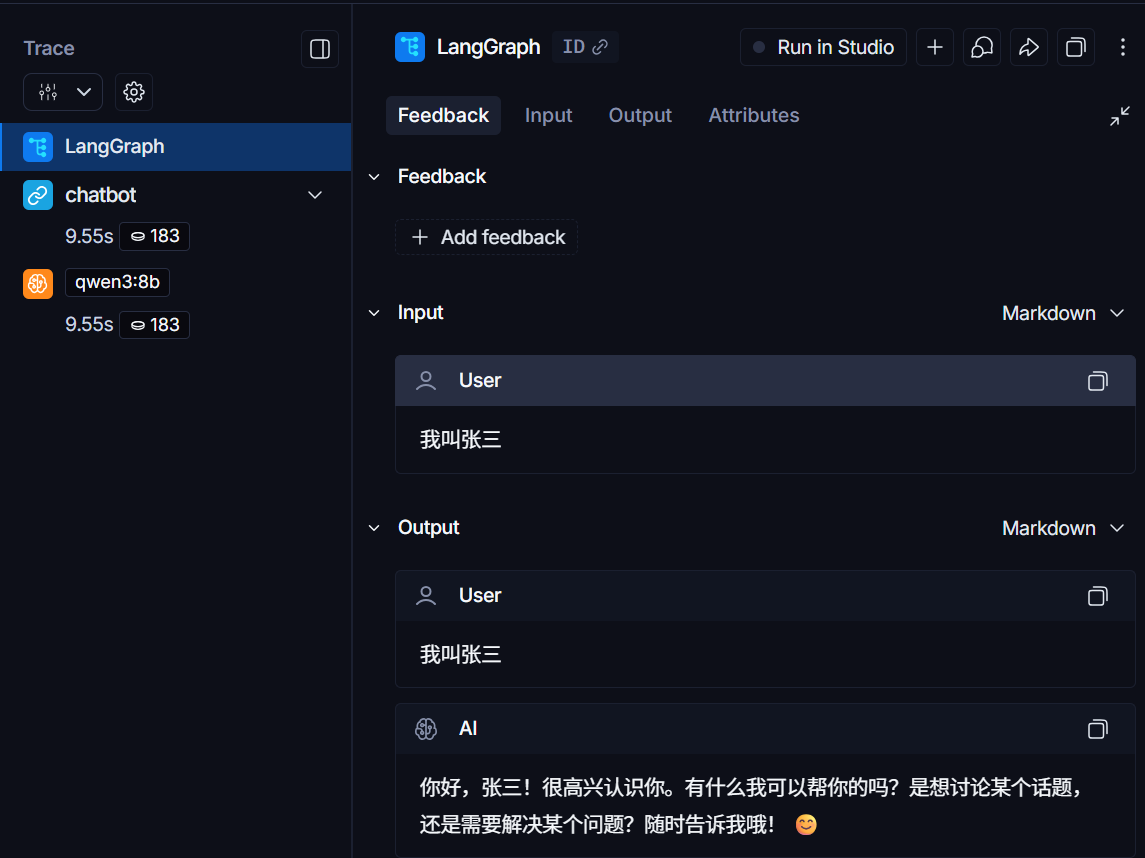Click Run in Studio button
This screenshot has width=1145, height=858.
[x=823, y=48]
